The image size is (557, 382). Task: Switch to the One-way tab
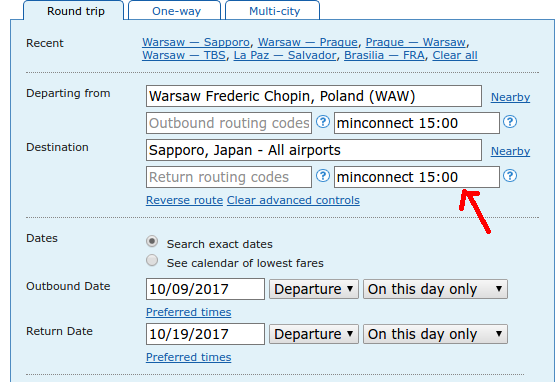pos(176,11)
